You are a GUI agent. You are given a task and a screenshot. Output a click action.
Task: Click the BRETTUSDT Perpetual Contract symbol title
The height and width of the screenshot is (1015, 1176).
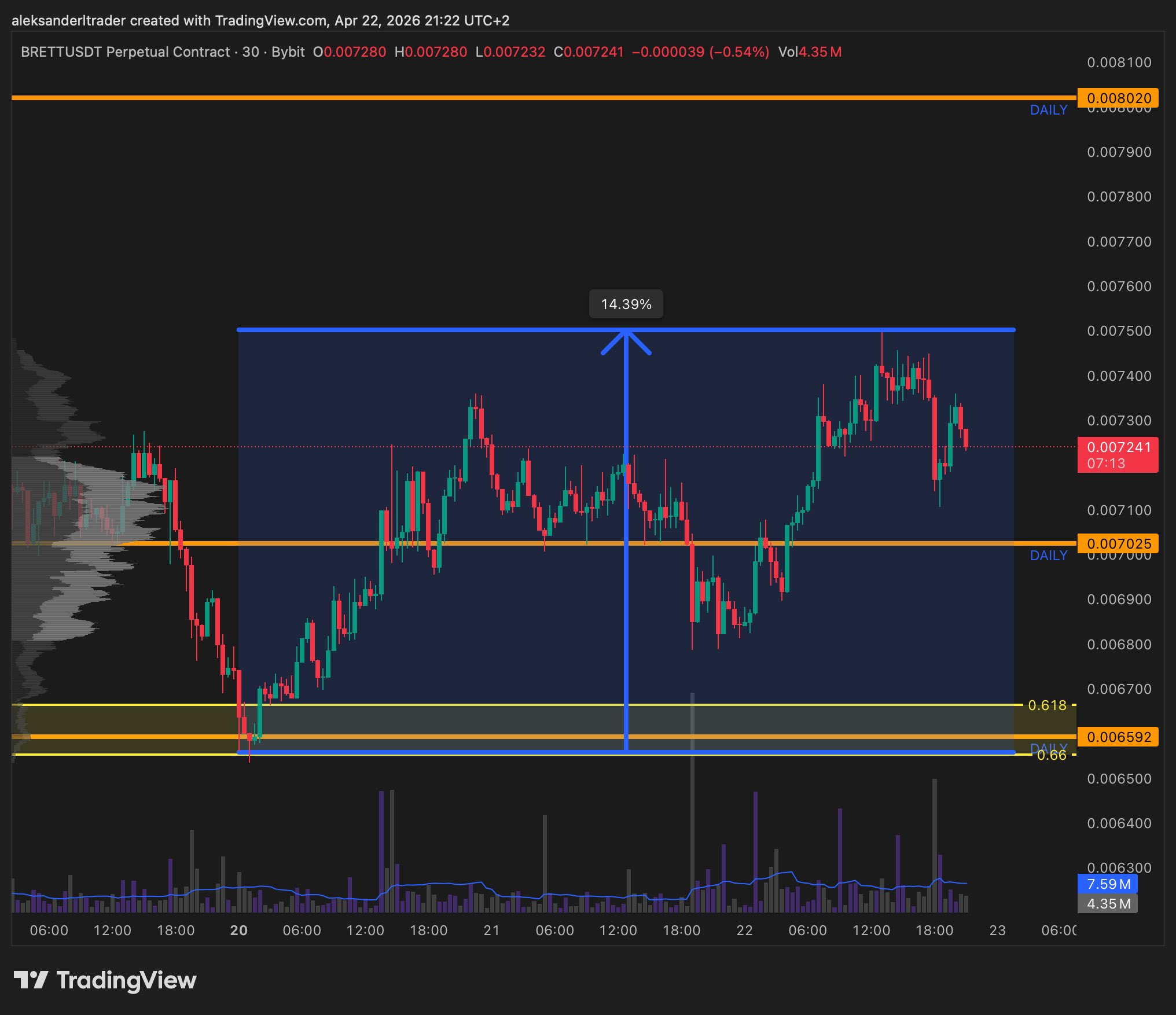tap(125, 52)
